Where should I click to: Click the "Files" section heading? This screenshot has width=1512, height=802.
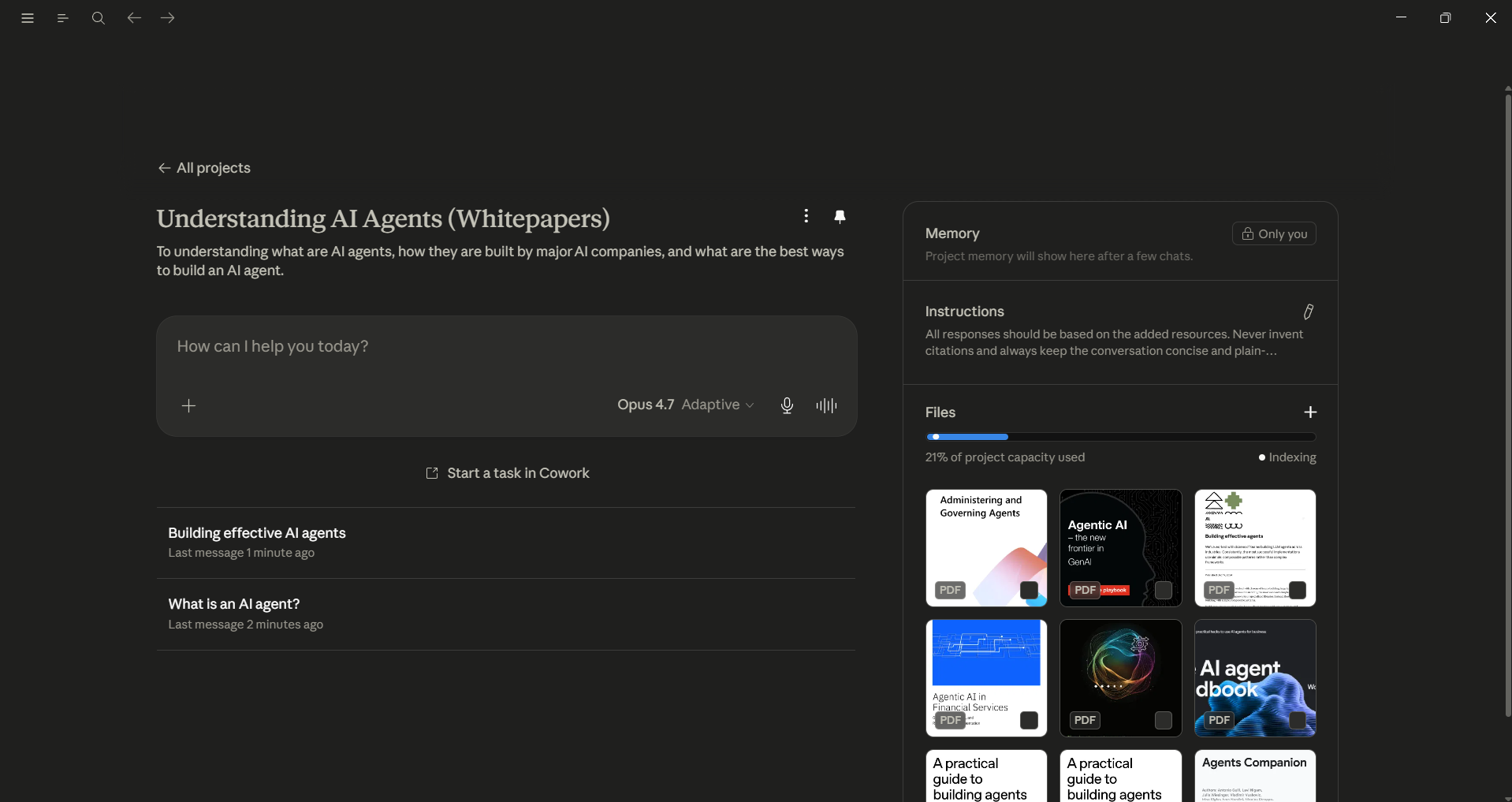(x=940, y=412)
